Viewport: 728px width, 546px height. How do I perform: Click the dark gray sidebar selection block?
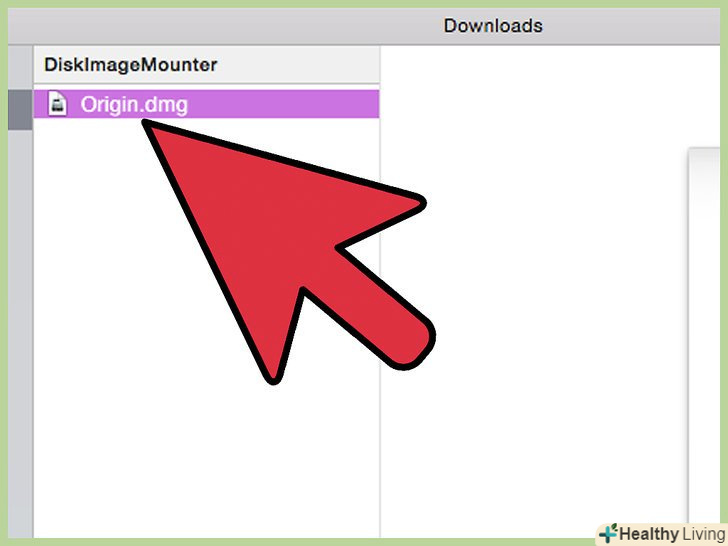20,110
